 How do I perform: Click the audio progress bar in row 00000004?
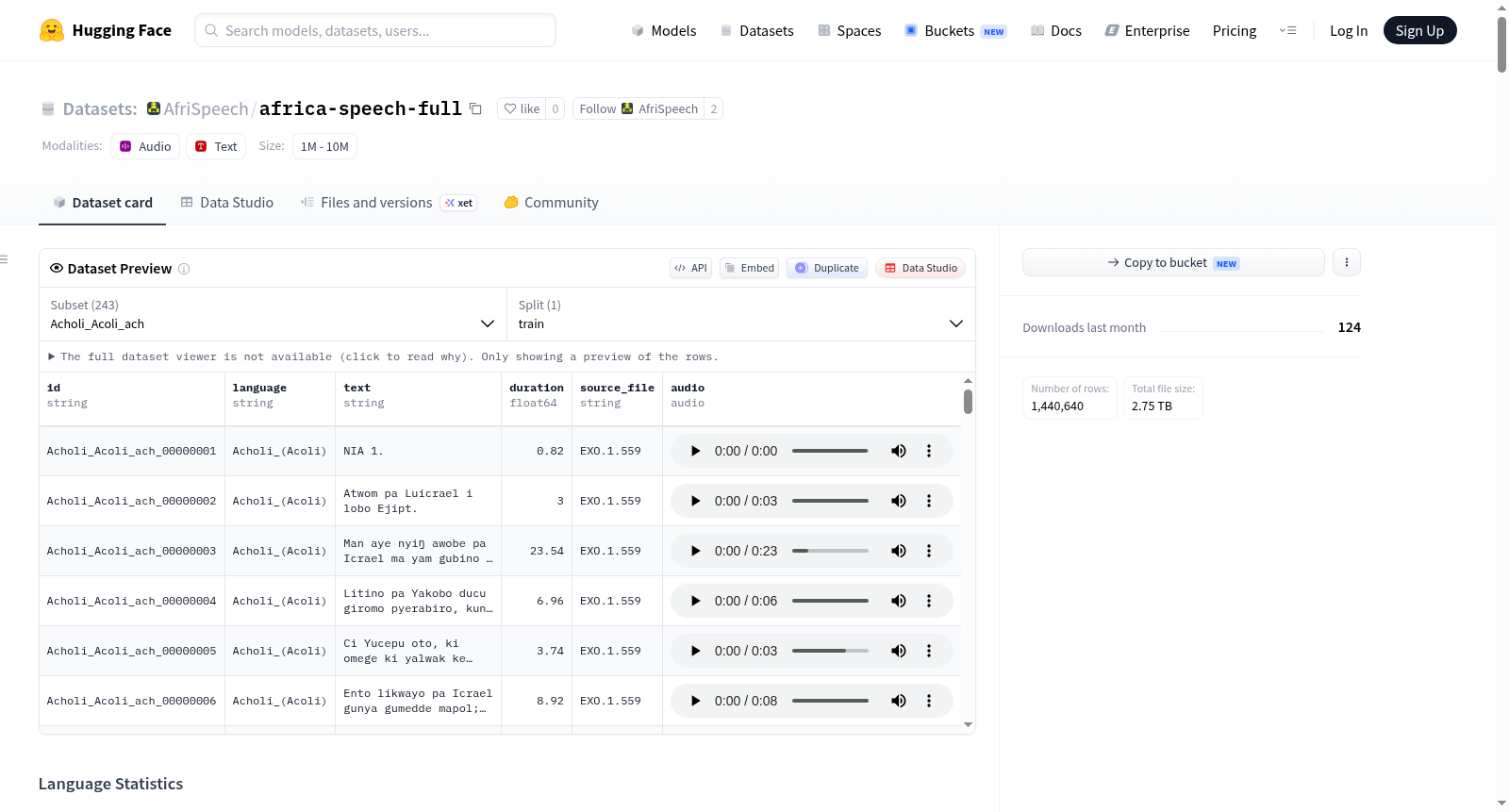[x=830, y=601]
